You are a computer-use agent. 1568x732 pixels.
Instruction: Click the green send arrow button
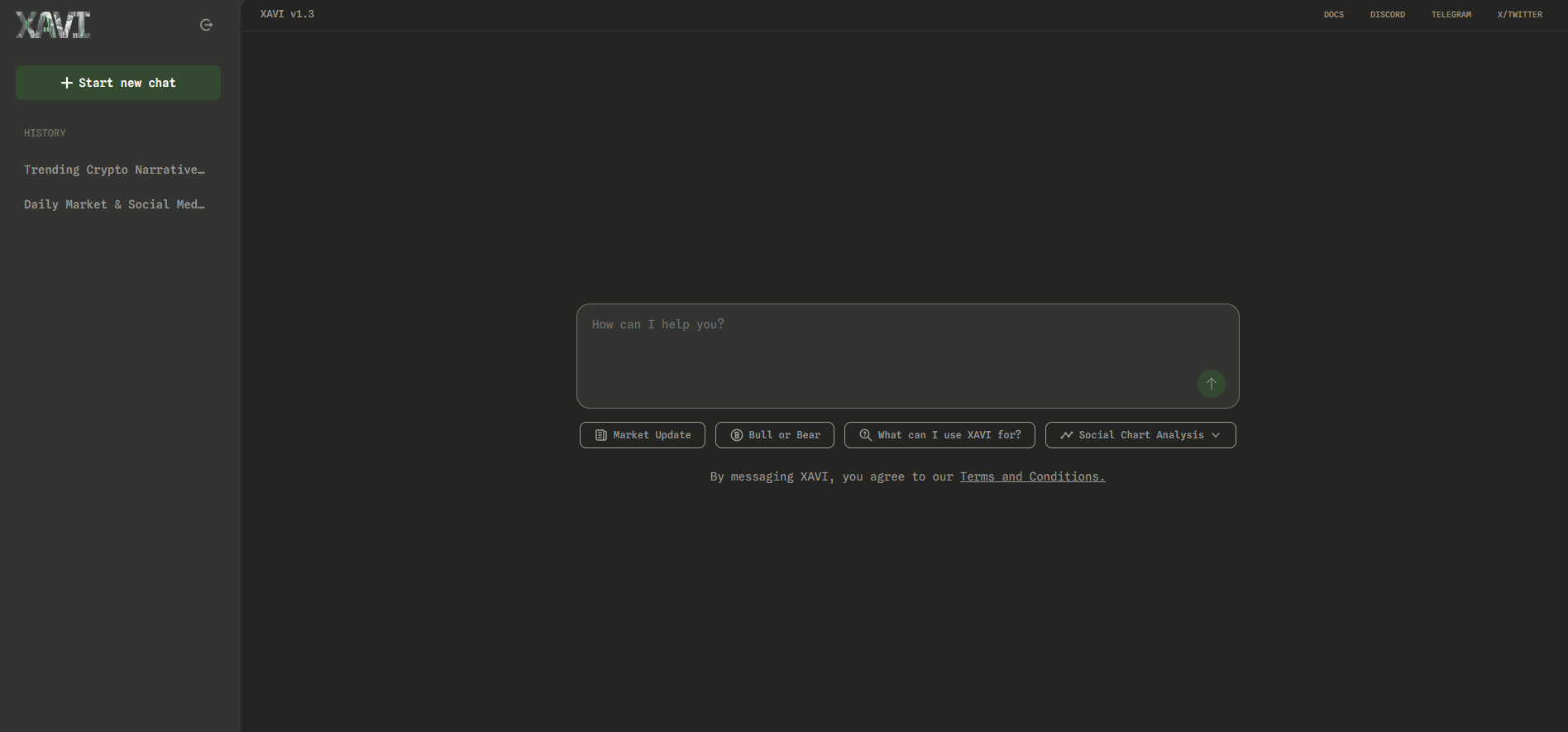tap(1212, 384)
